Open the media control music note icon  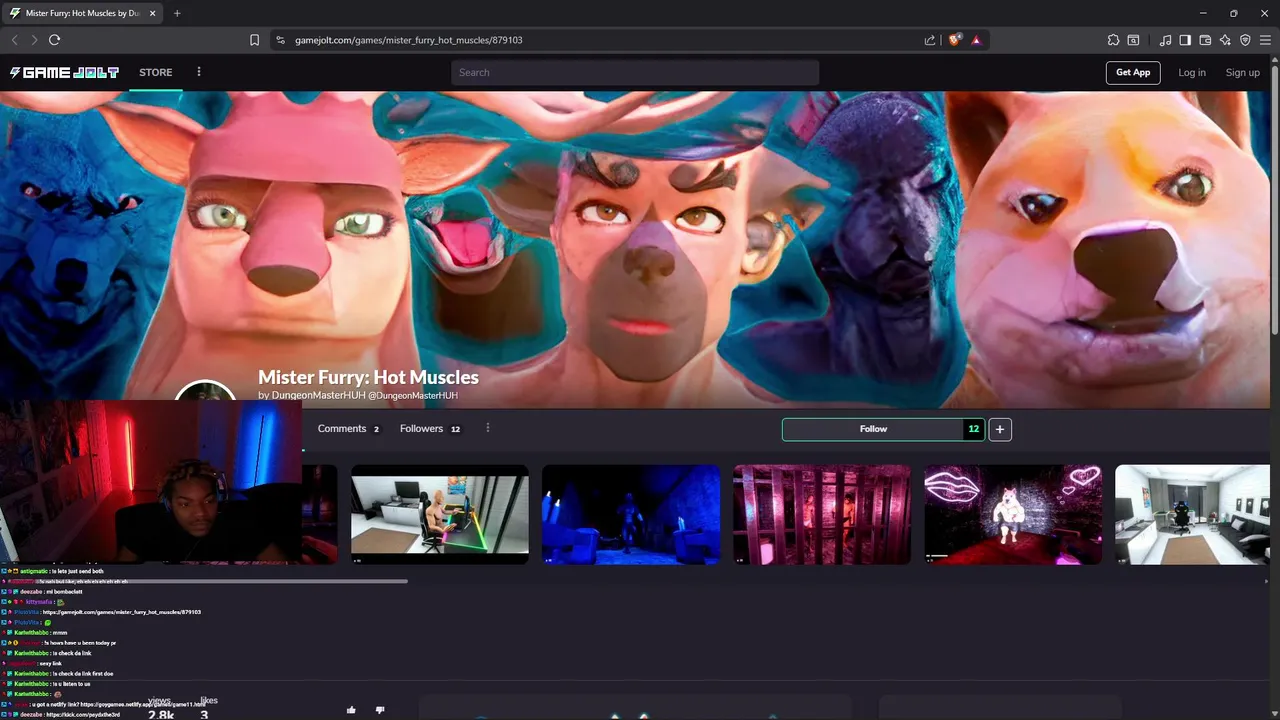click(x=1165, y=40)
